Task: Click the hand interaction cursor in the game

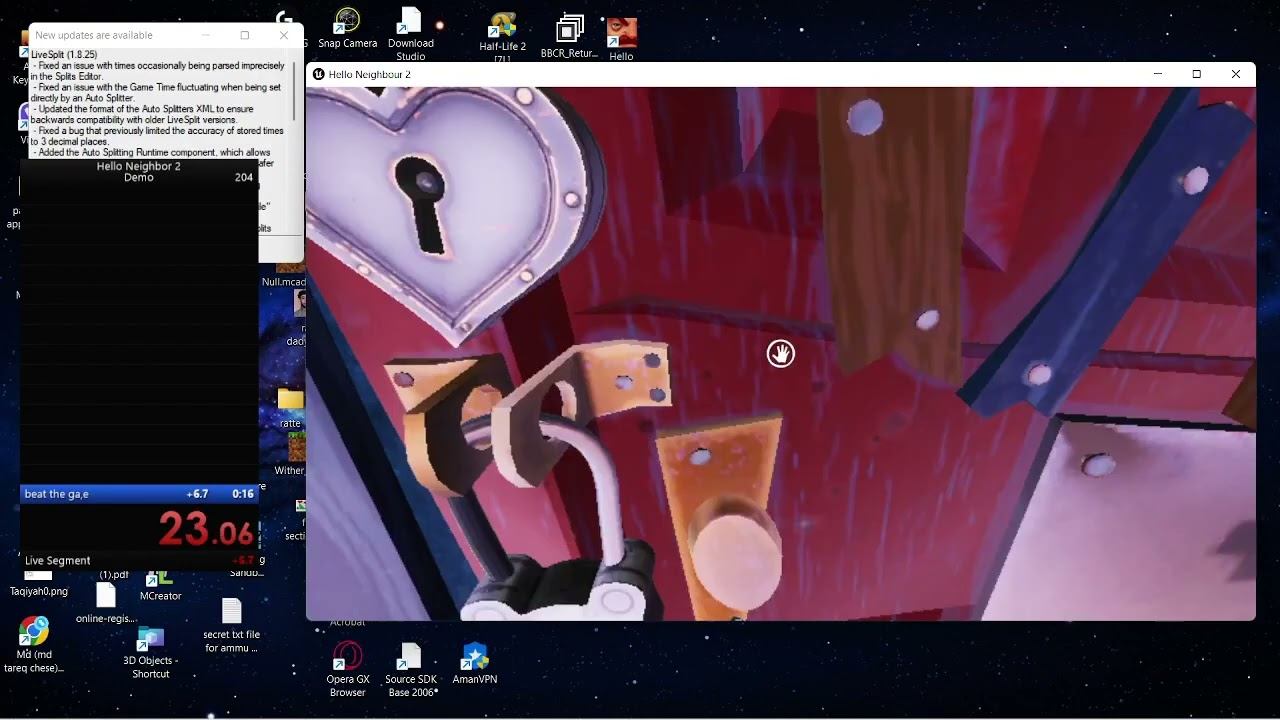Action: tap(780, 353)
